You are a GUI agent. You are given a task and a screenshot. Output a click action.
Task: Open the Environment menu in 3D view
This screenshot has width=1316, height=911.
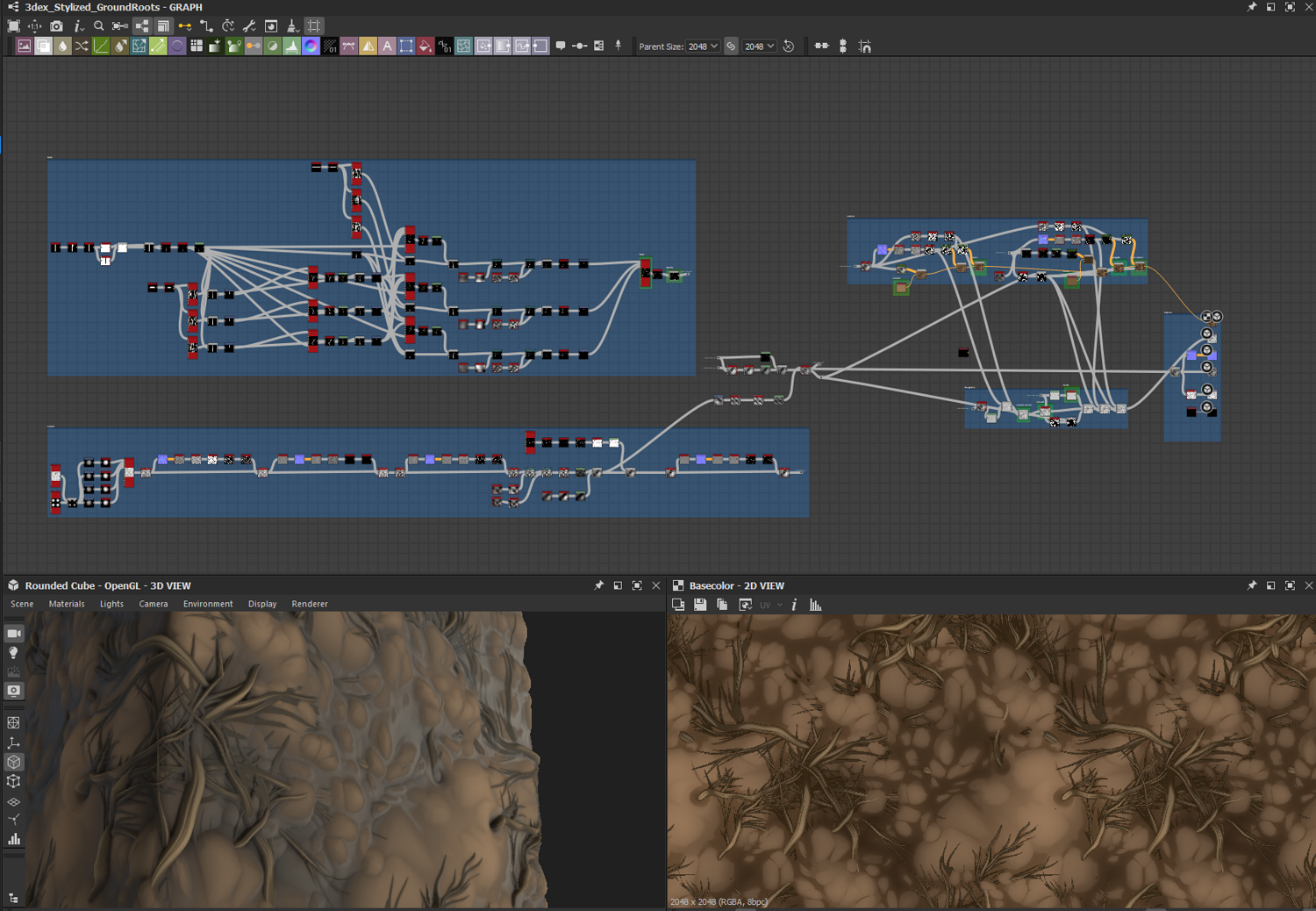208,604
